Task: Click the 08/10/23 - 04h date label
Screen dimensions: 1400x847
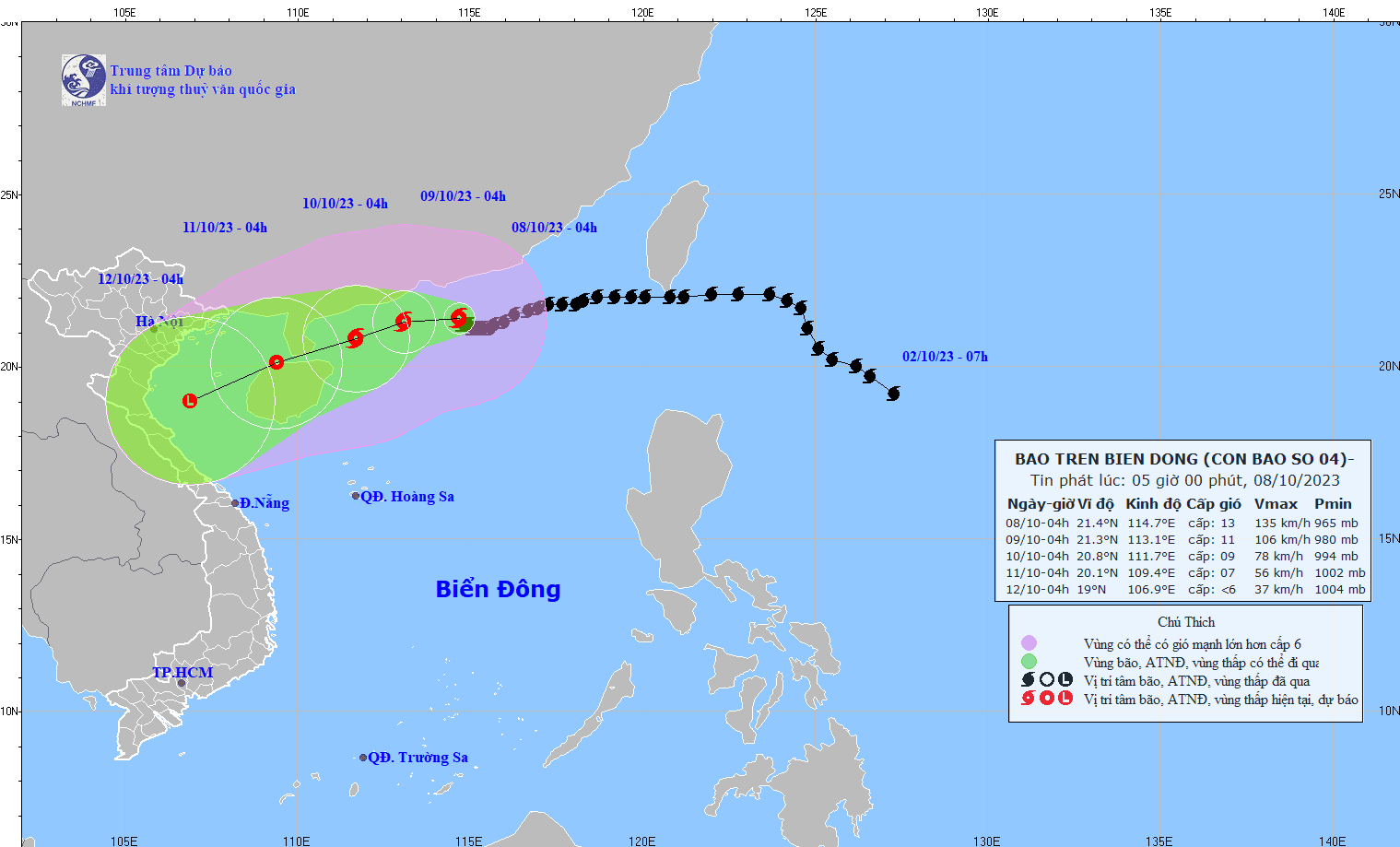Action: (554, 228)
